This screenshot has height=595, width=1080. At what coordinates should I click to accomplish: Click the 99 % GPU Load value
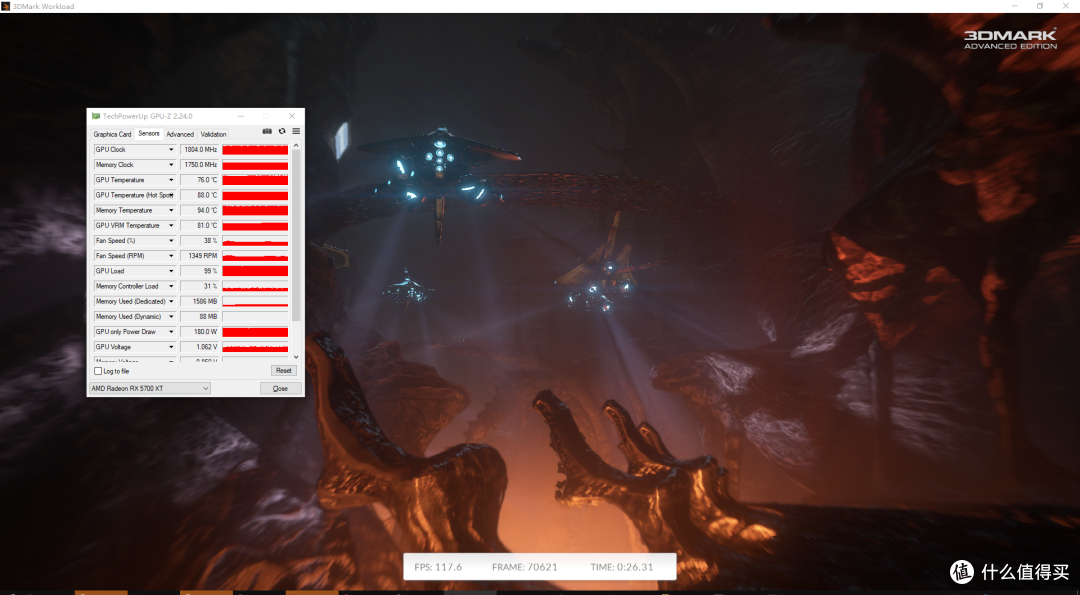click(199, 271)
